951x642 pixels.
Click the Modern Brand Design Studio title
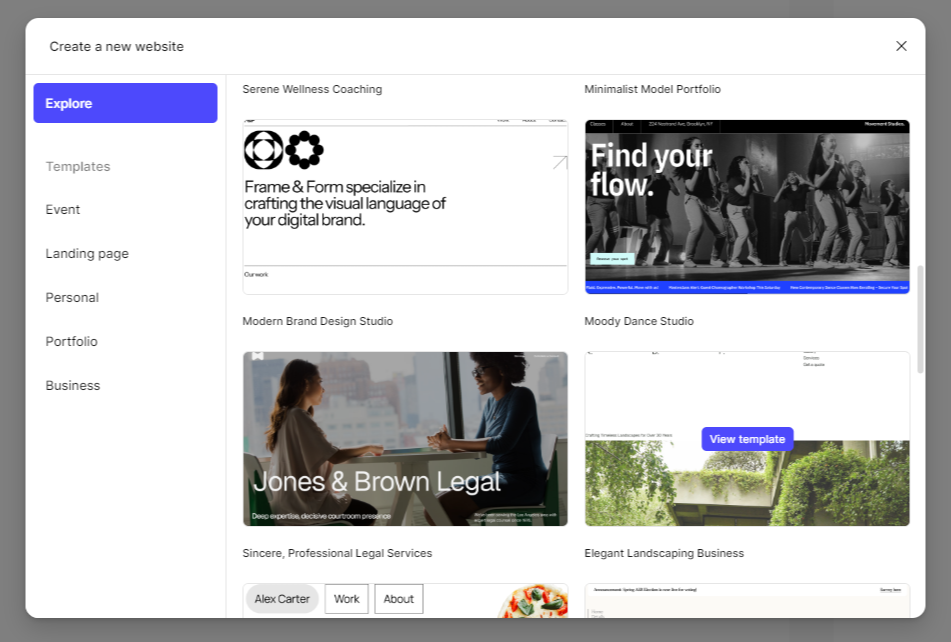[x=318, y=321]
